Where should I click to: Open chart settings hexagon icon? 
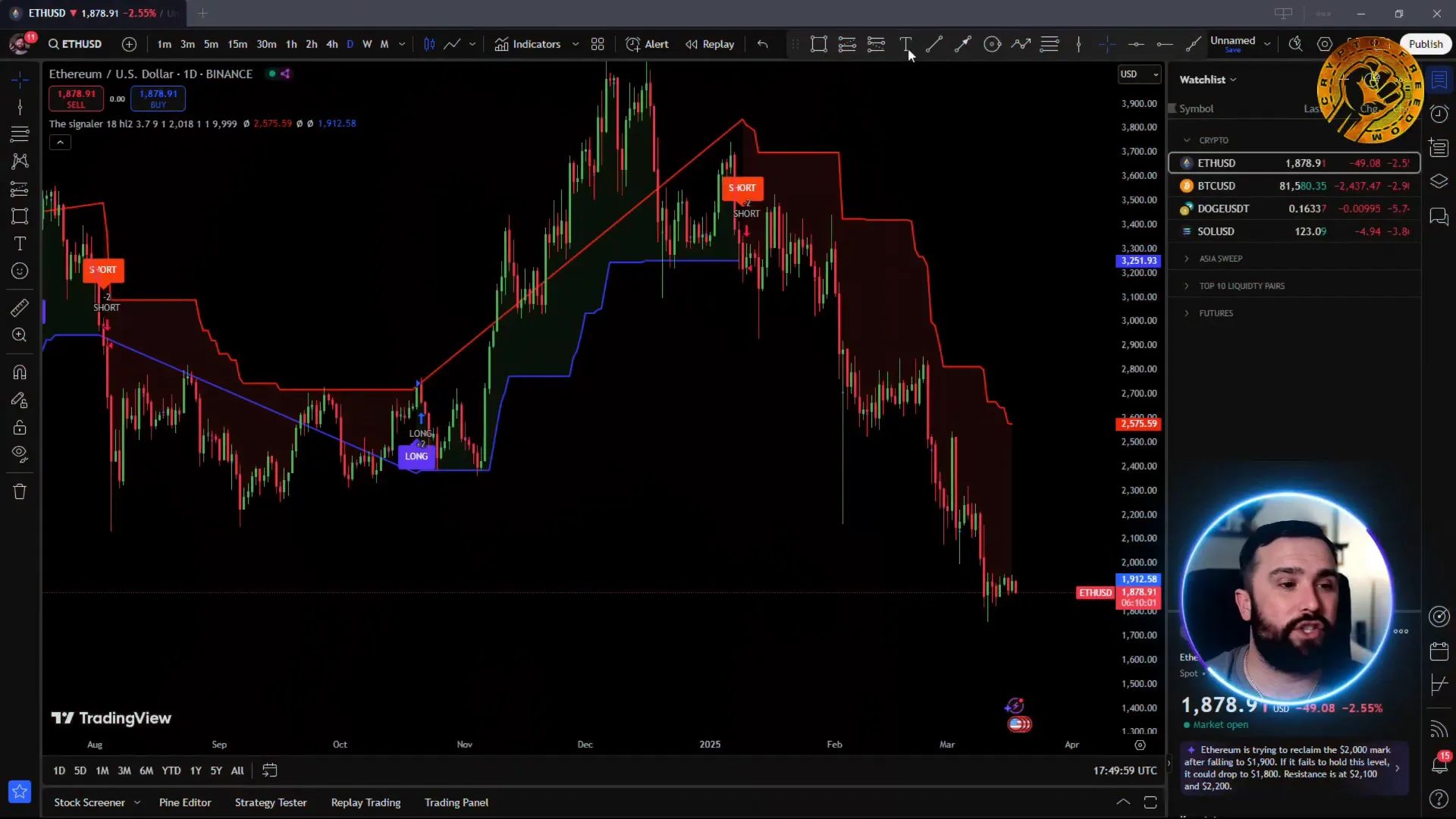pyautogui.click(x=1325, y=44)
